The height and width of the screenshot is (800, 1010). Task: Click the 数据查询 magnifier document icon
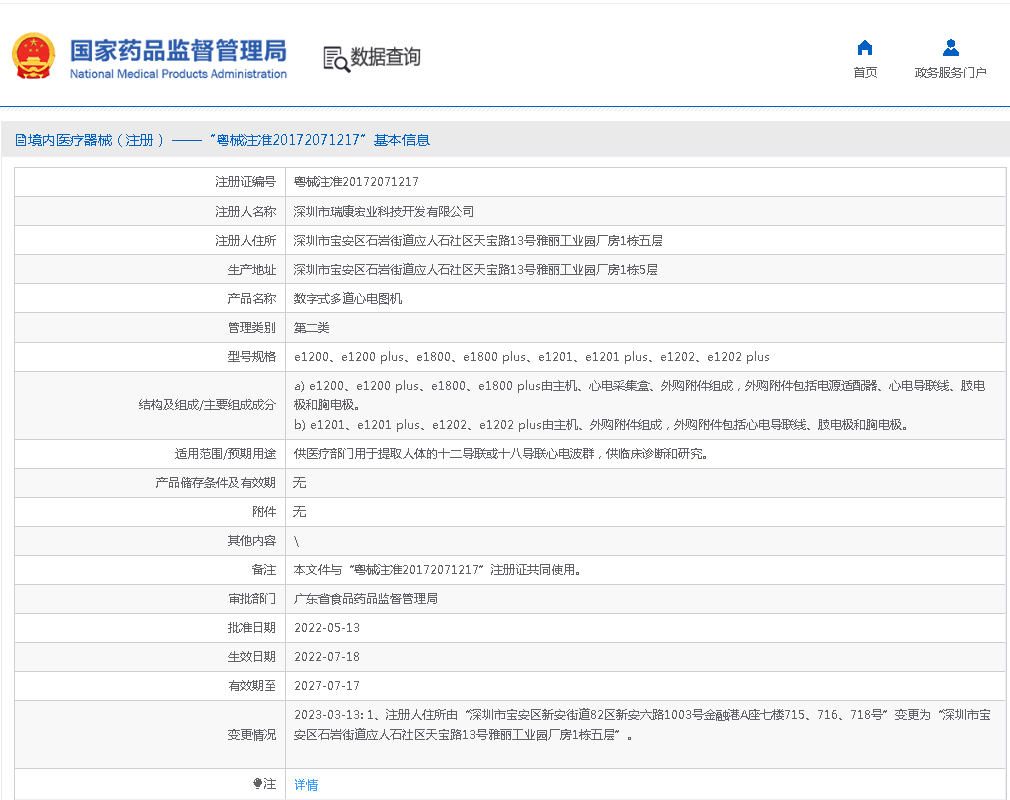336,59
